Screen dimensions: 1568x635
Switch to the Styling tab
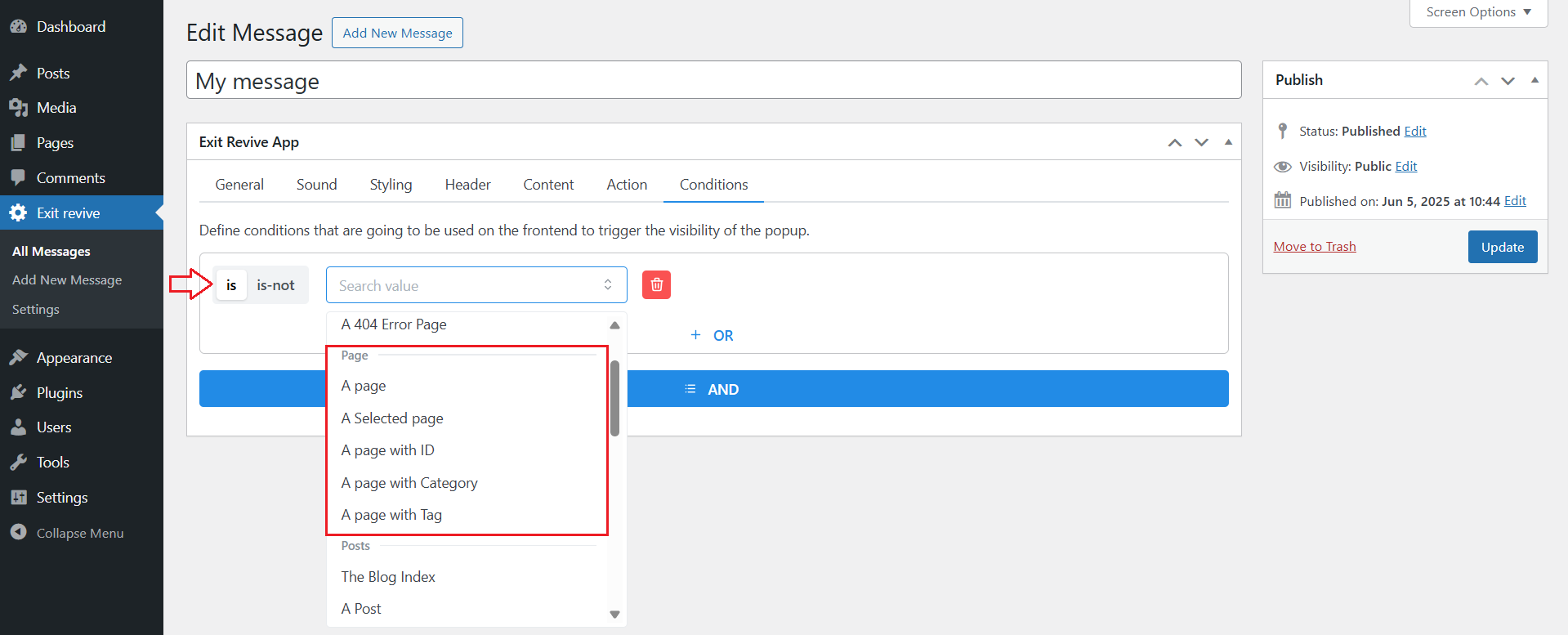pos(391,185)
